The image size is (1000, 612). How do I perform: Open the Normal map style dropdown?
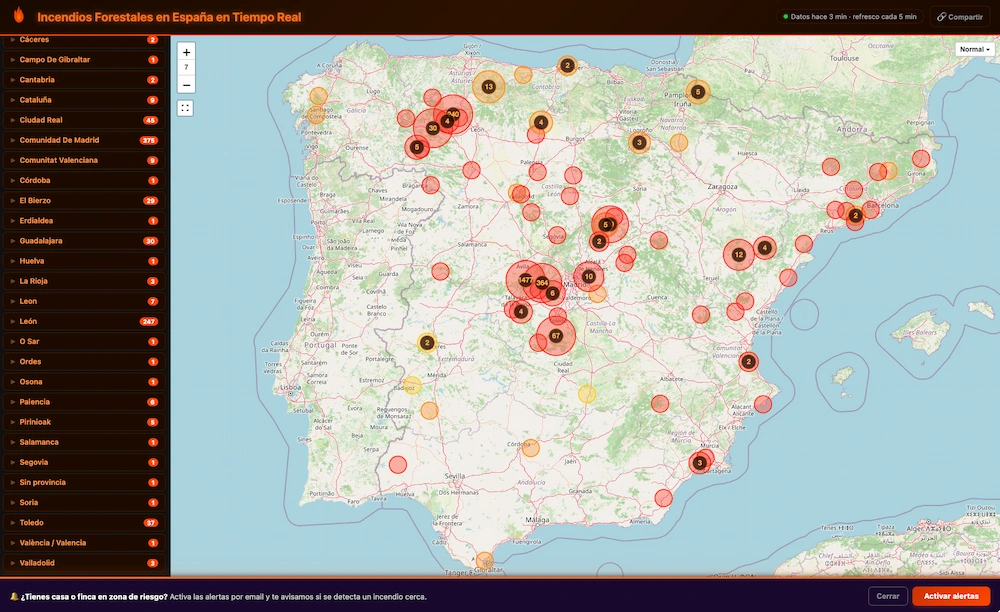pyautogui.click(x=974, y=49)
